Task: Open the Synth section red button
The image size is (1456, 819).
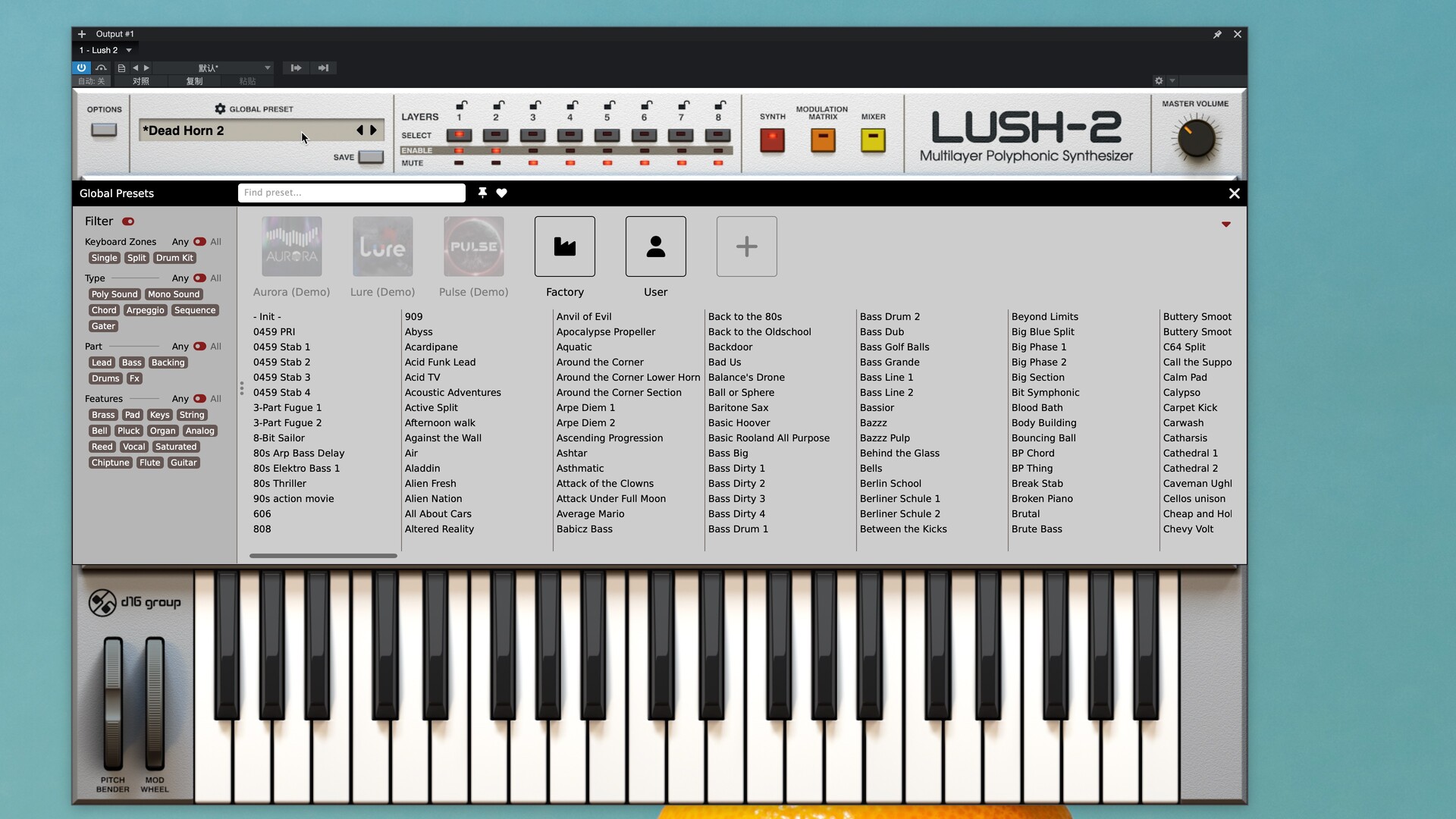Action: tap(772, 140)
